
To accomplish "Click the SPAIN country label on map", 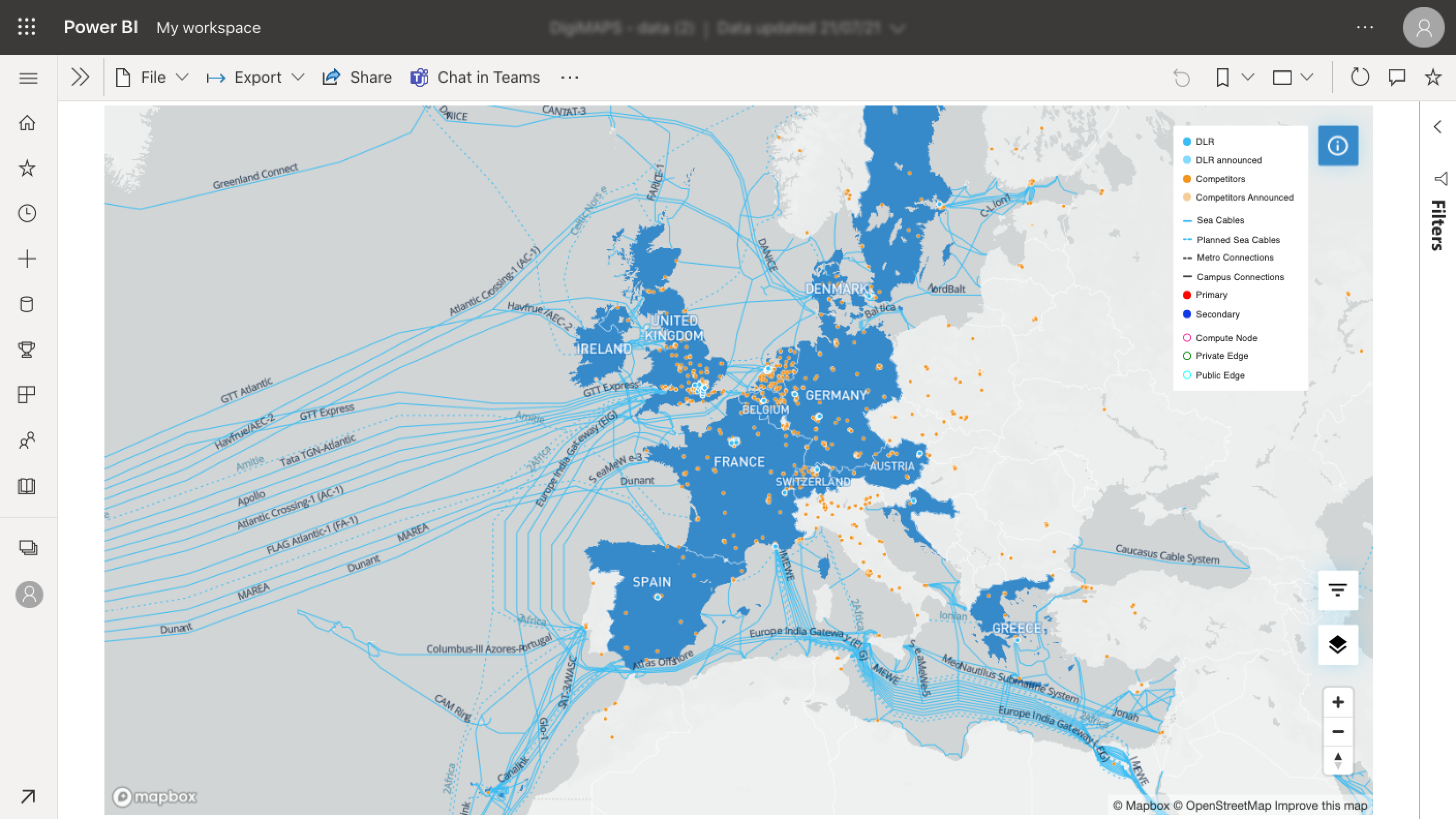I will (x=651, y=582).
